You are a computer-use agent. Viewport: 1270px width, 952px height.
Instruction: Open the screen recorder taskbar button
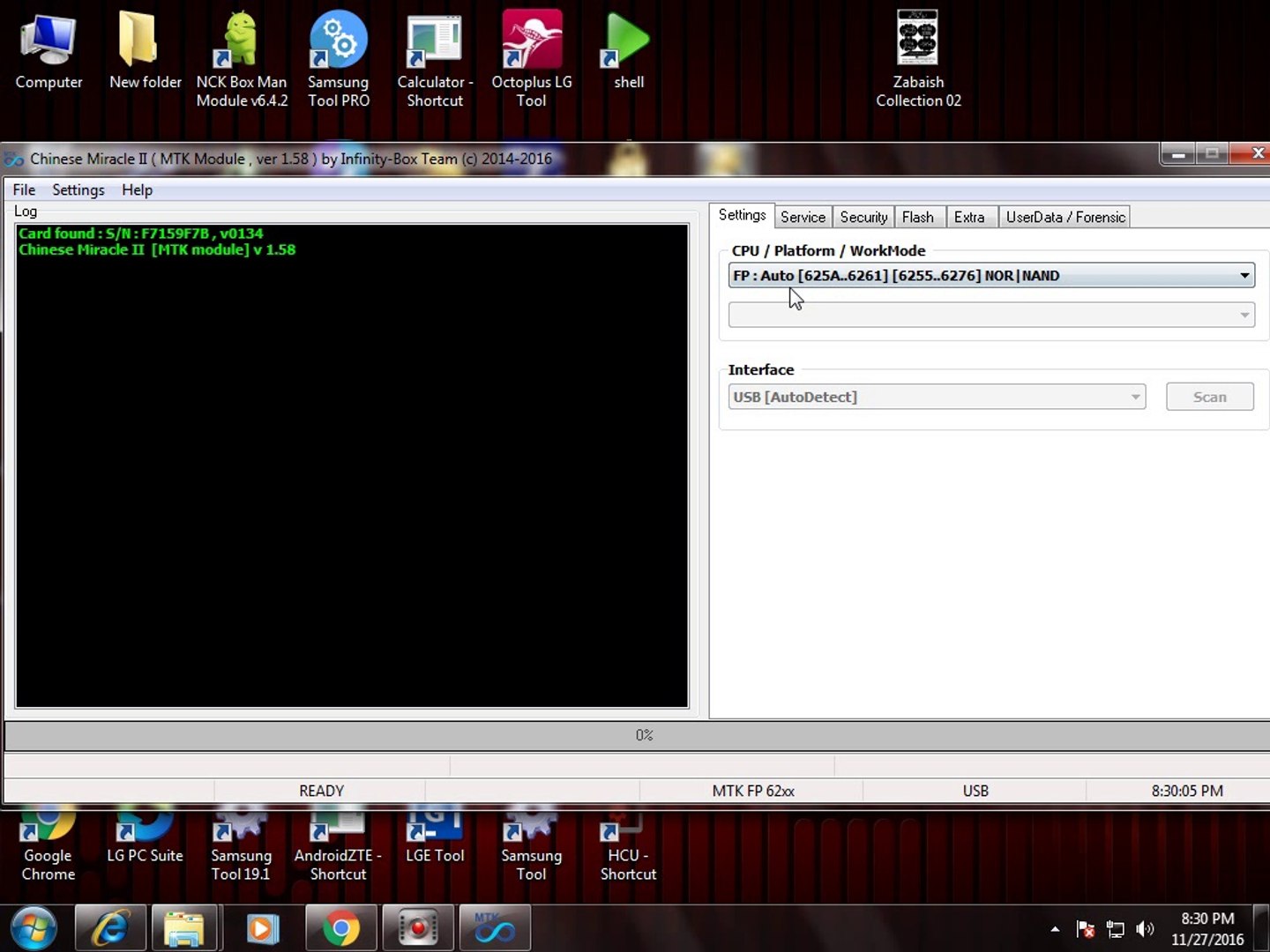point(417,928)
